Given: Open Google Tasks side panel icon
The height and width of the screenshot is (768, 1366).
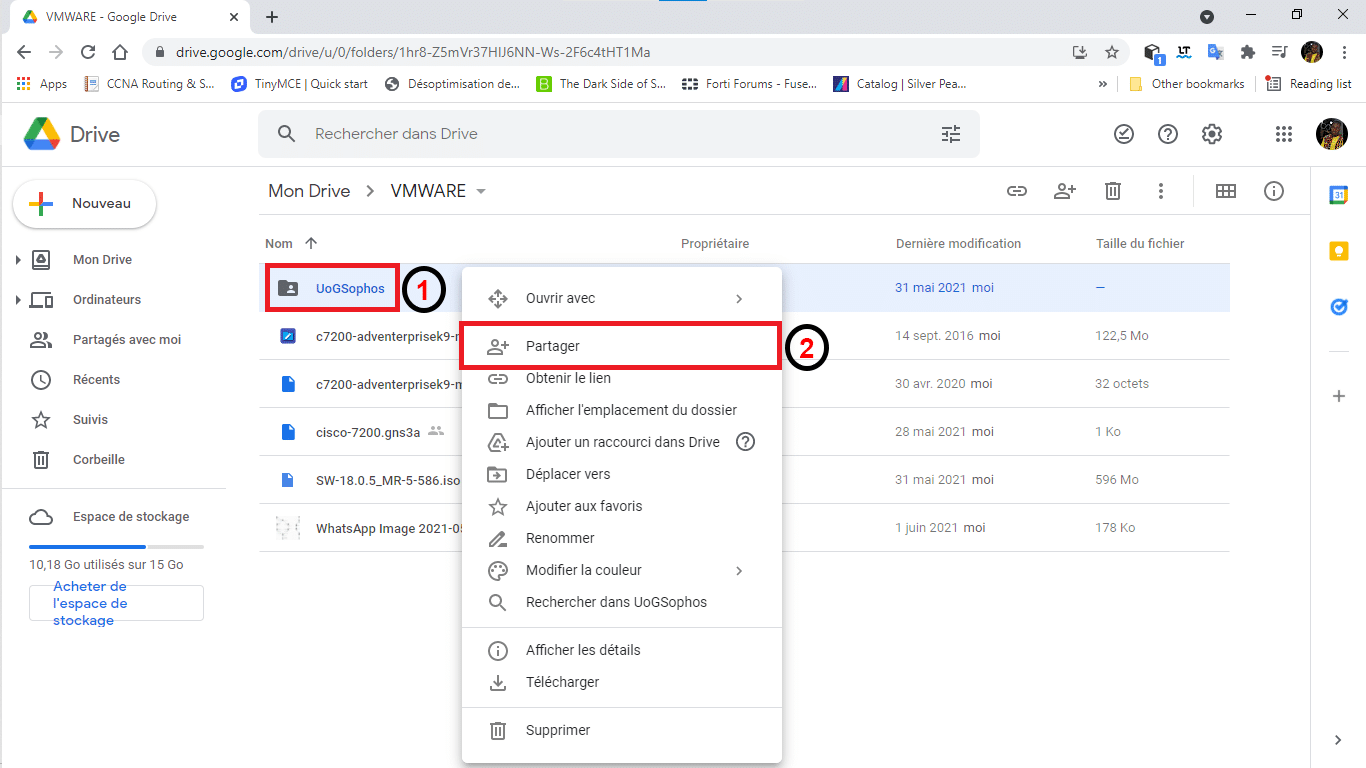Looking at the screenshot, I should 1339,307.
